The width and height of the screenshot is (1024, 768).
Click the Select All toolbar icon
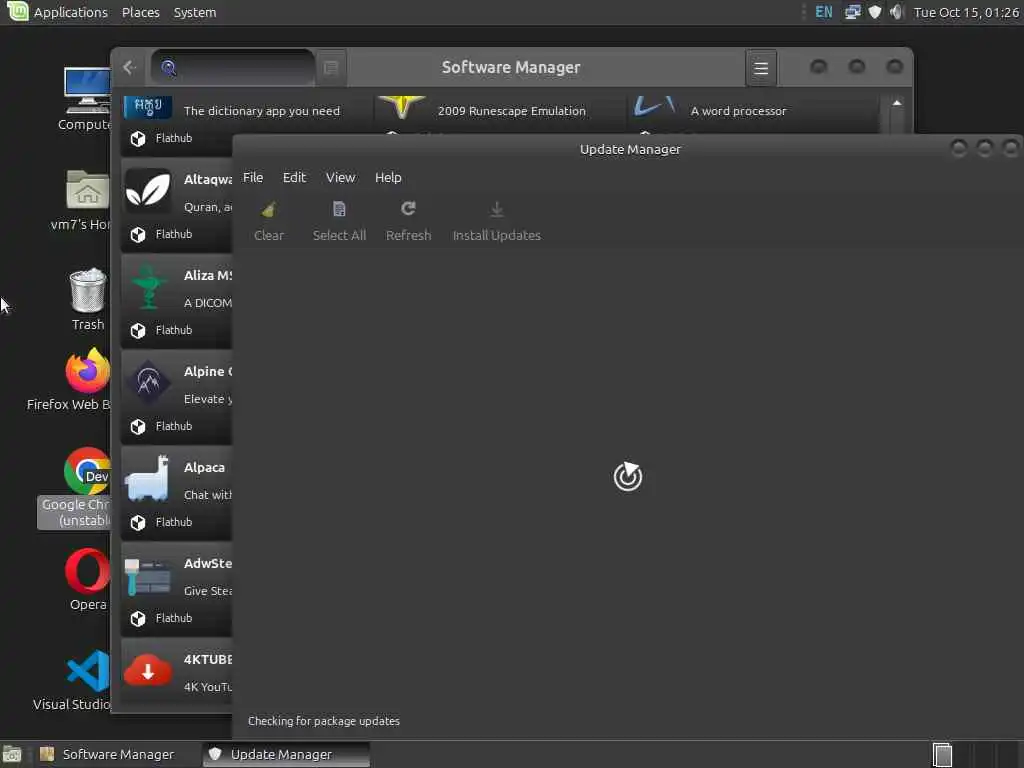[339, 209]
